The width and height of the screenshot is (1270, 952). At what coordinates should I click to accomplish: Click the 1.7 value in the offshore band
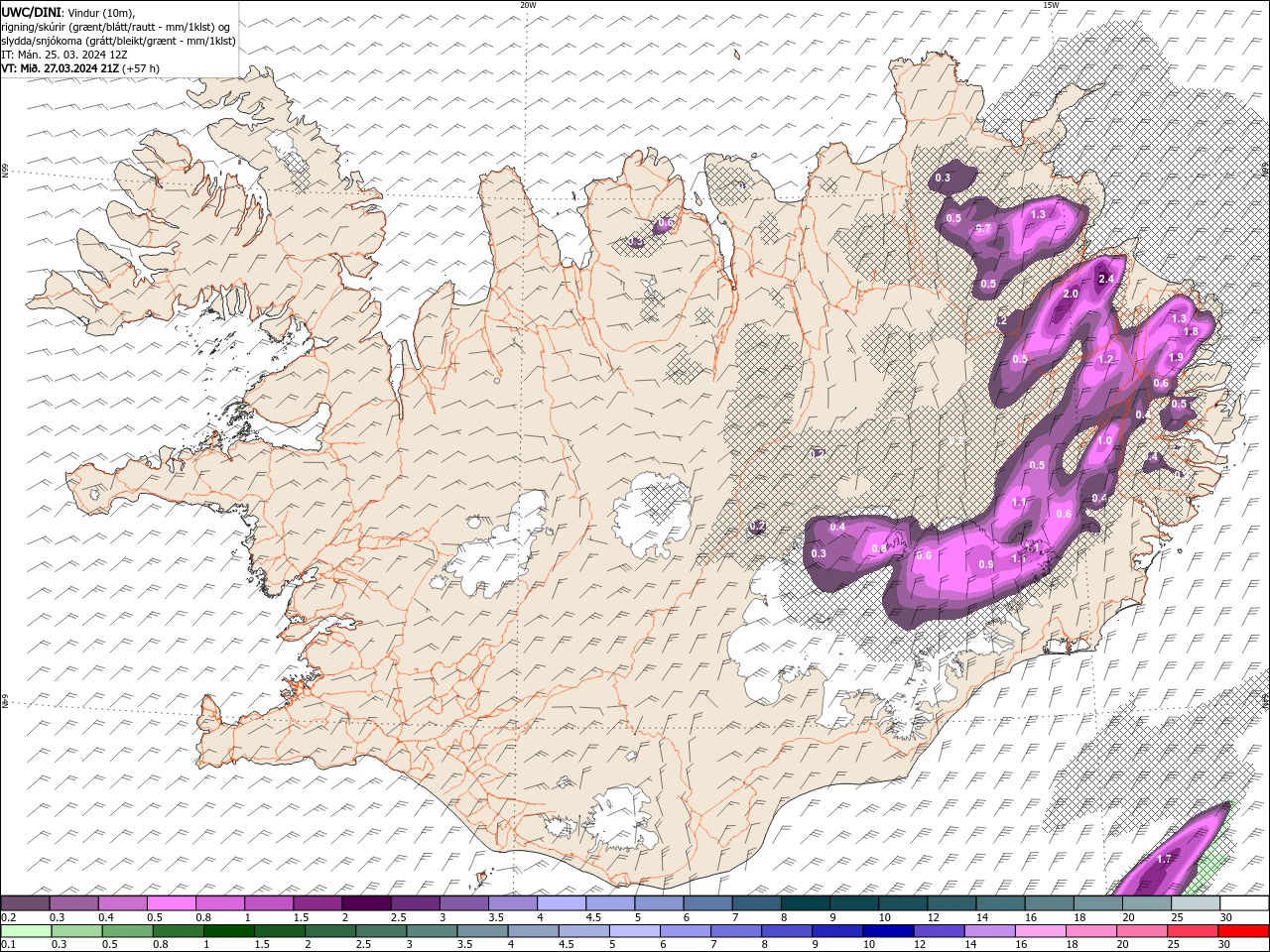1165,860
